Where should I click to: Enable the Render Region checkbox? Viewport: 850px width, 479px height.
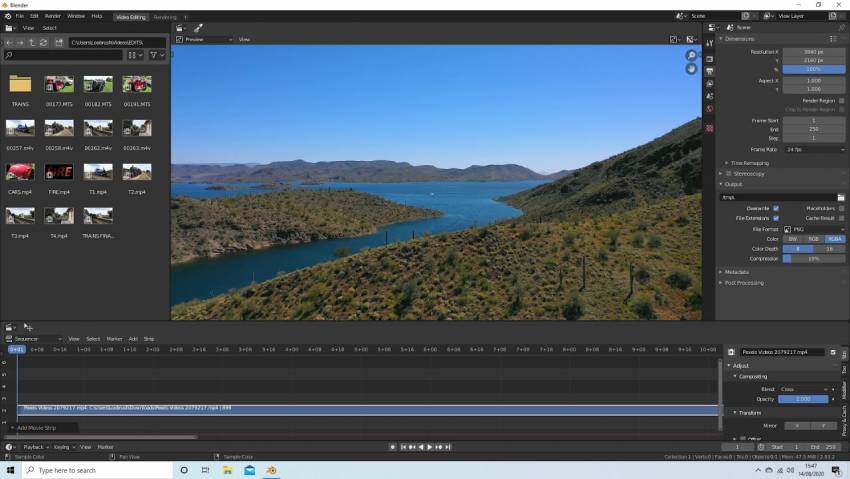(x=841, y=100)
